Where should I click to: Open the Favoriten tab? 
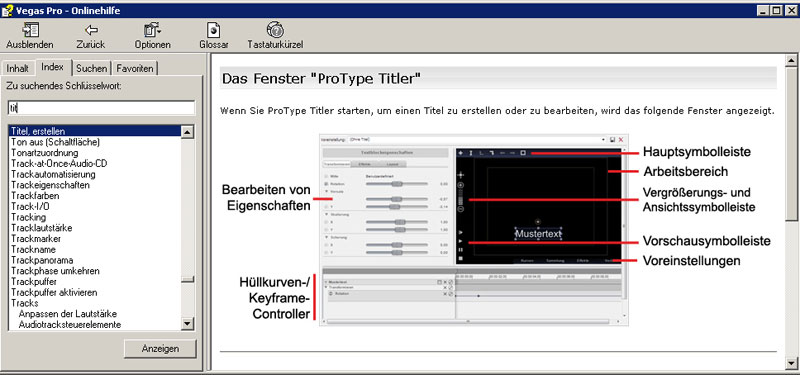[x=135, y=68]
